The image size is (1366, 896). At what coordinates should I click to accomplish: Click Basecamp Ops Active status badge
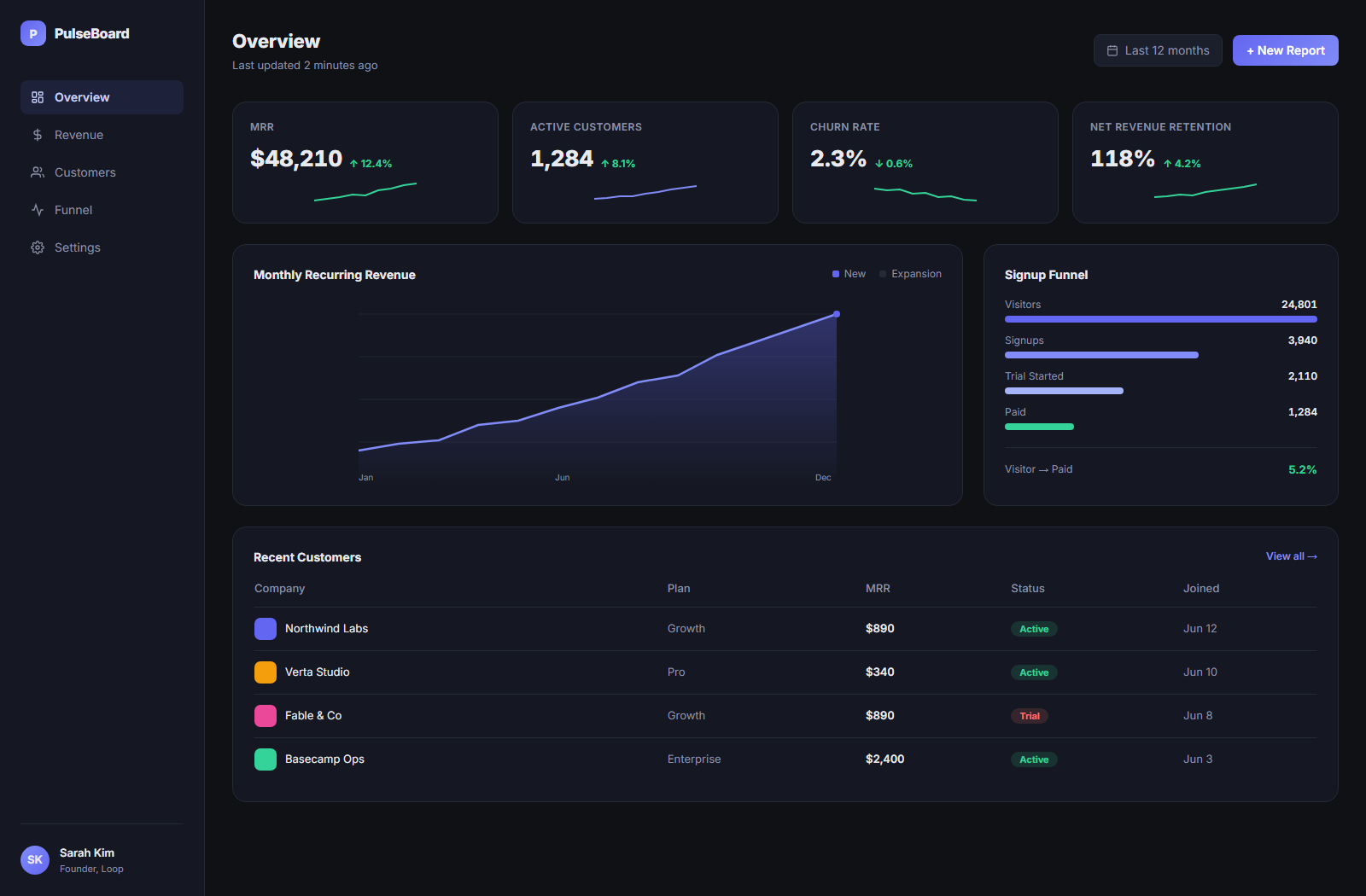[x=1034, y=759]
